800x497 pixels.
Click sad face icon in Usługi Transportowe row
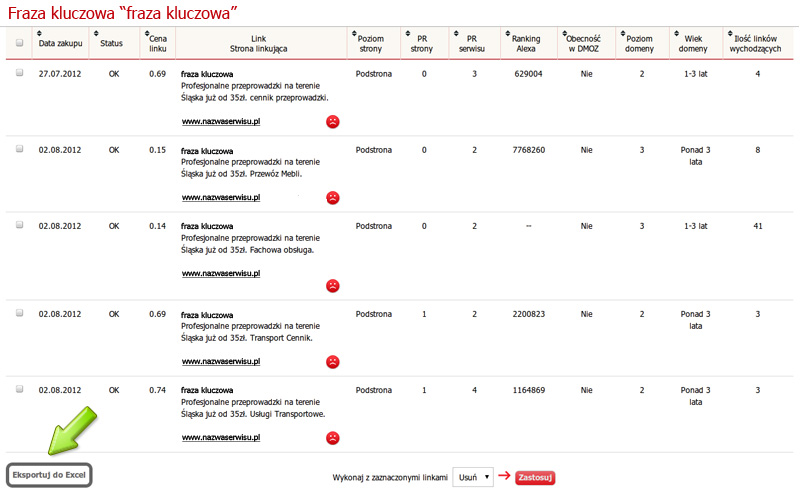[x=332, y=438]
